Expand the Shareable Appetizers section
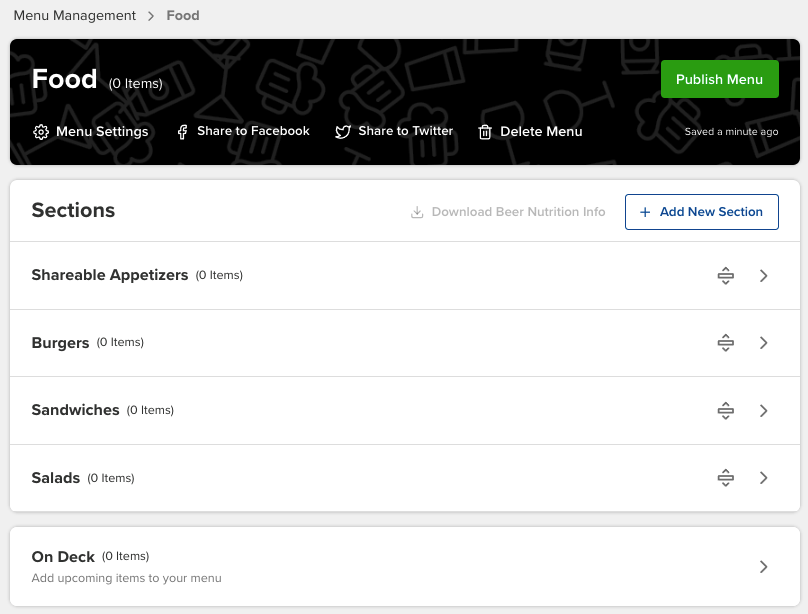Image resolution: width=808 pixels, height=614 pixels. pyautogui.click(x=763, y=276)
